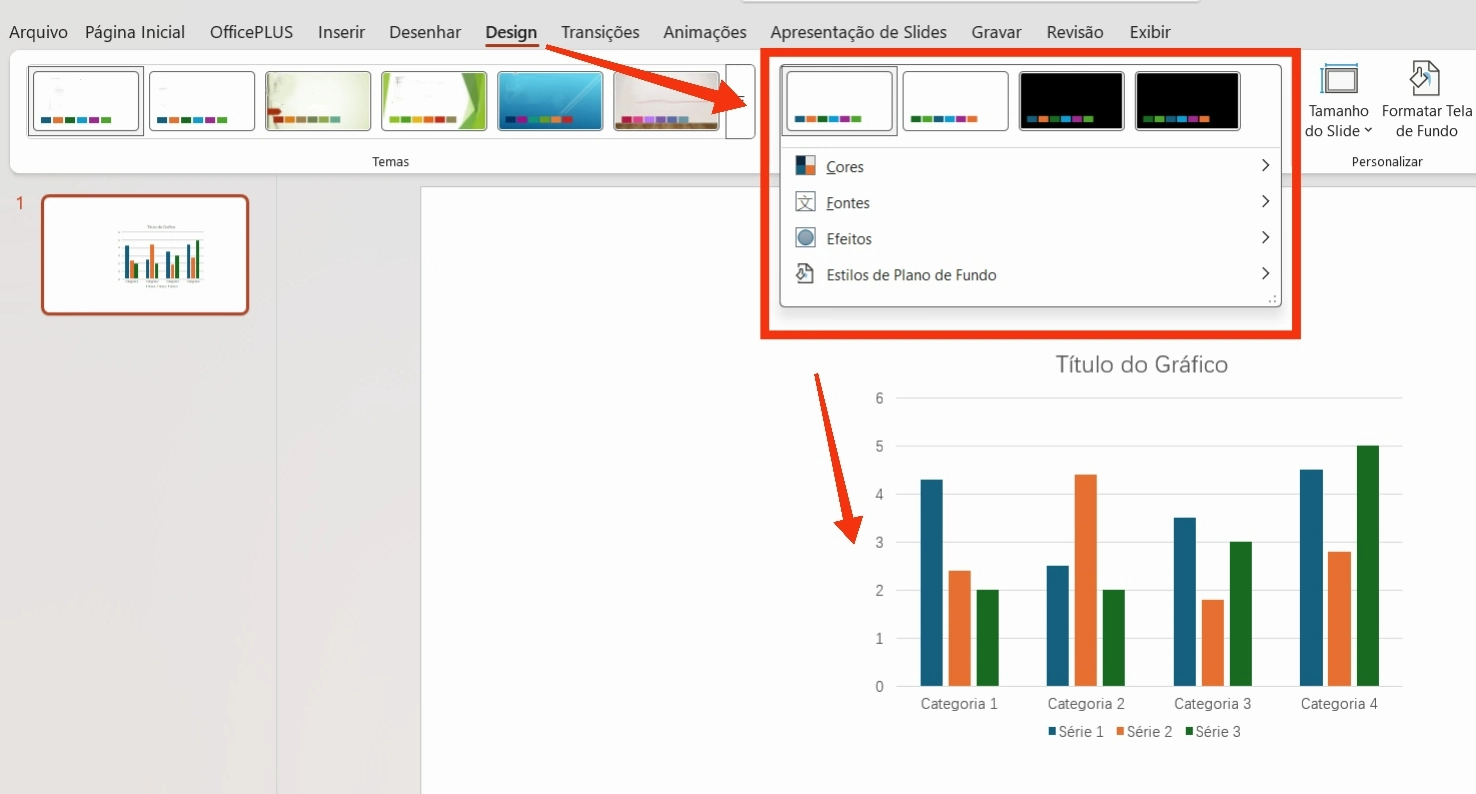Click the Série 3 legend entry
The image size is (1476, 794).
tap(1213, 732)
